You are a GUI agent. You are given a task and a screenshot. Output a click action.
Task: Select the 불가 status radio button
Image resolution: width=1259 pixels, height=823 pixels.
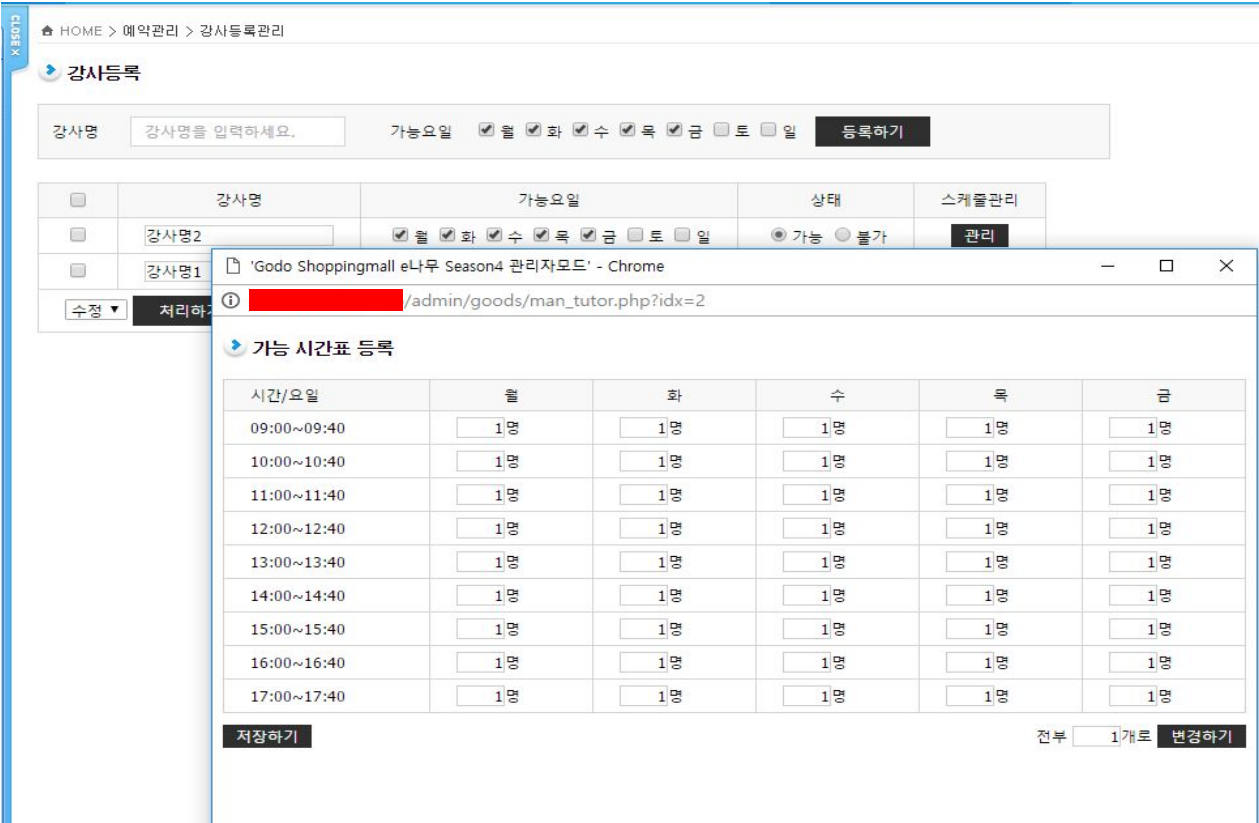coord(842,236)
